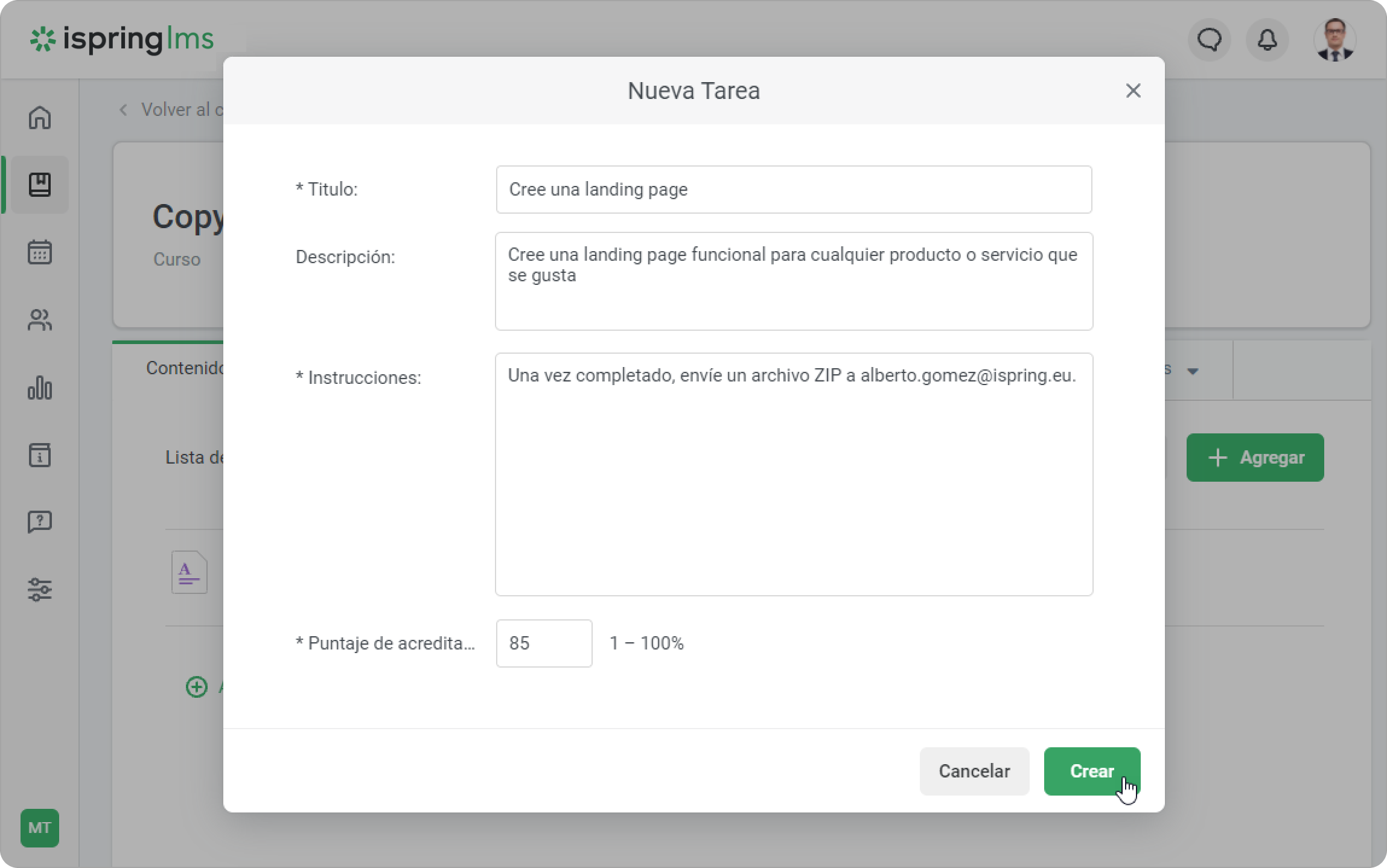Click the MT account badge
This screenshot has height=868, width=1387.
pos(40,828)
